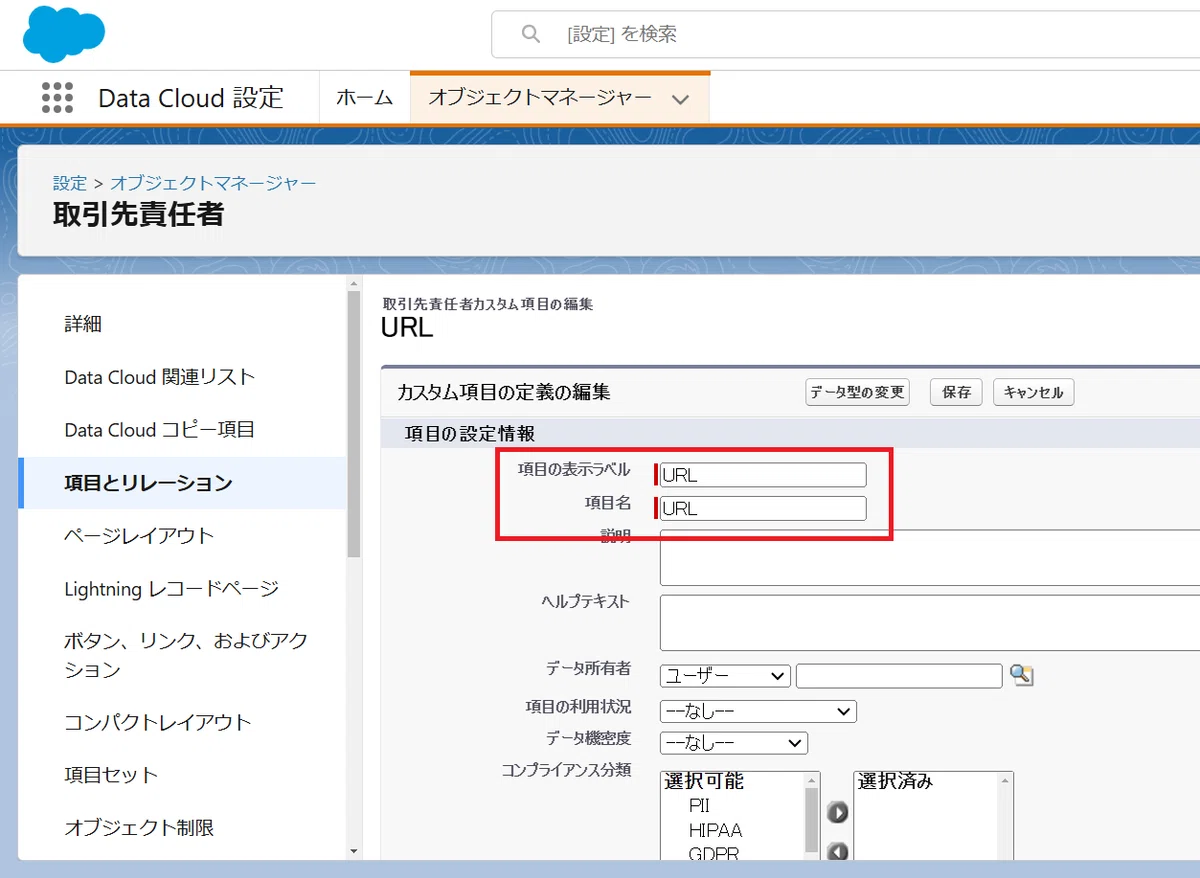
Task: Click the キャンセル button
Action: pos(1033,392)
